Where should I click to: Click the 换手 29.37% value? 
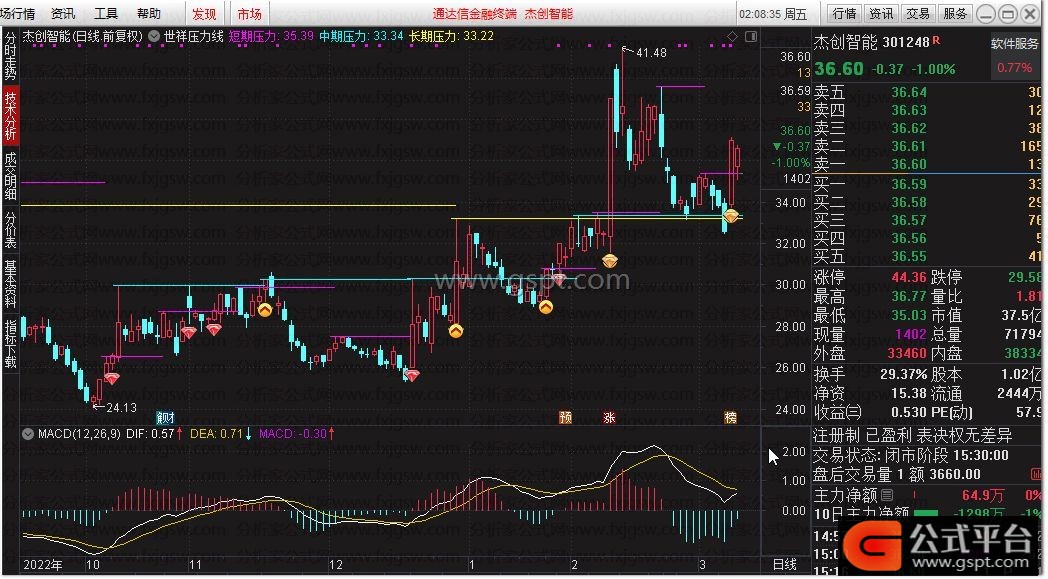904,374
